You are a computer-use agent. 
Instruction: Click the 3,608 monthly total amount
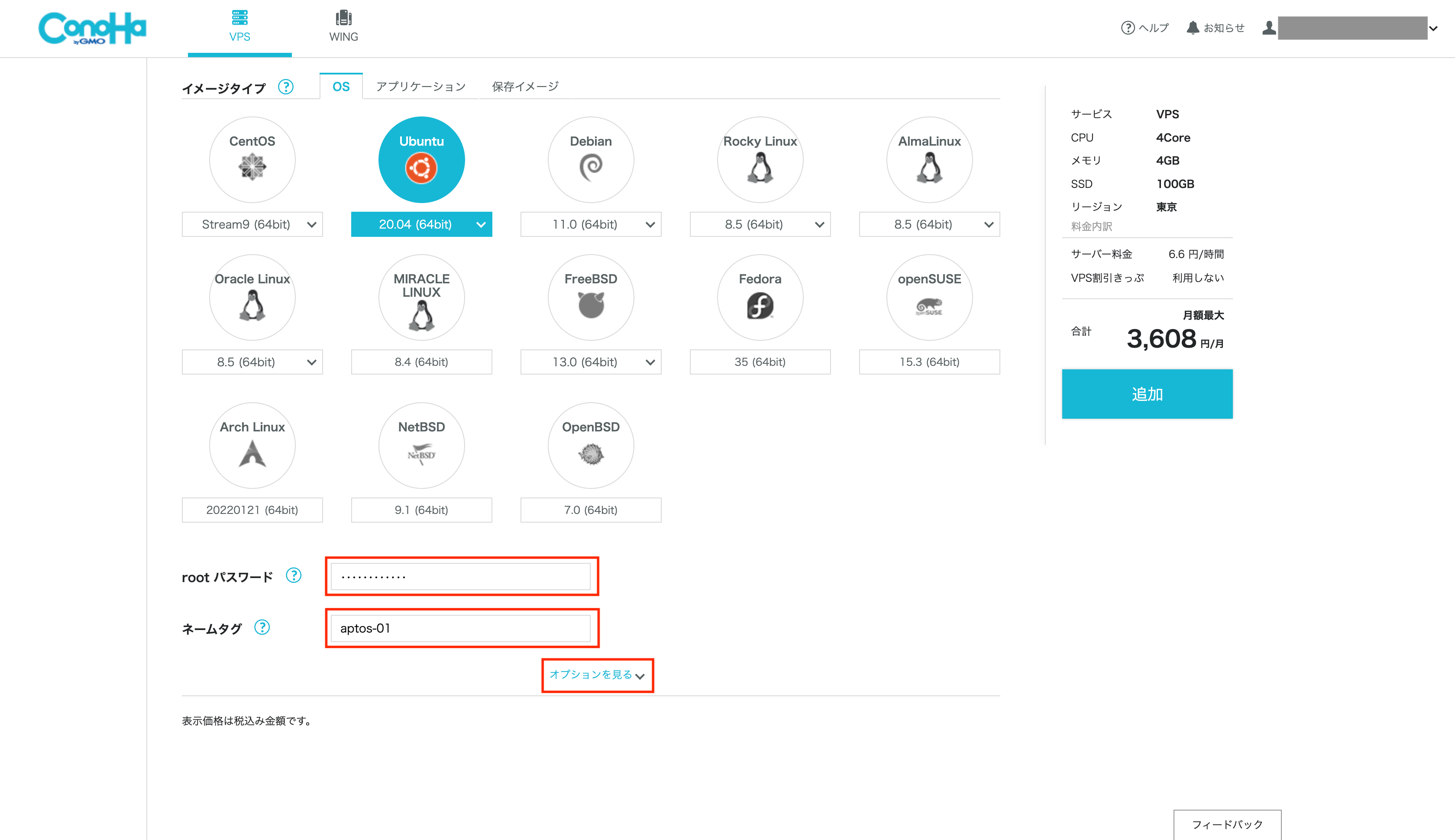pos(1161,339)
